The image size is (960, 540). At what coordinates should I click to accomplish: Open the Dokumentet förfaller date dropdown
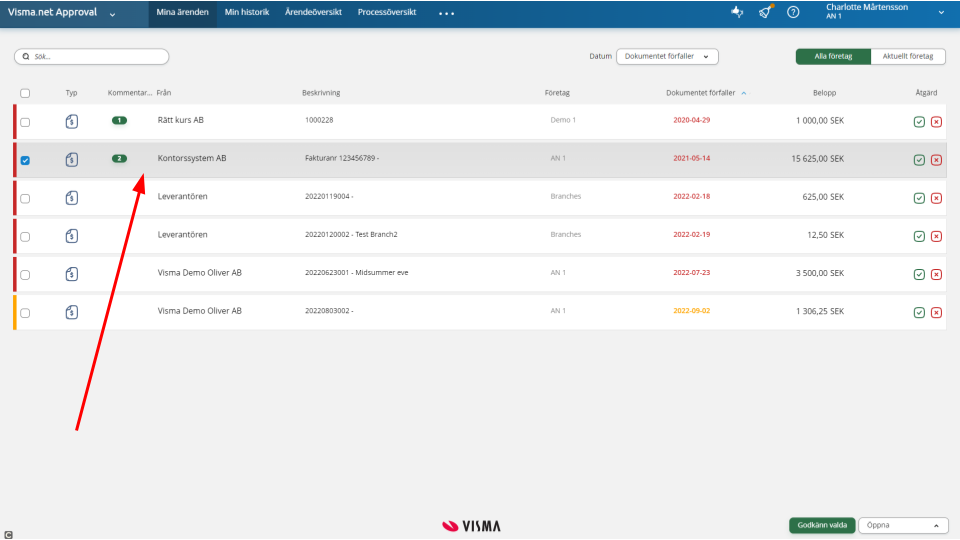coord(667,56)
